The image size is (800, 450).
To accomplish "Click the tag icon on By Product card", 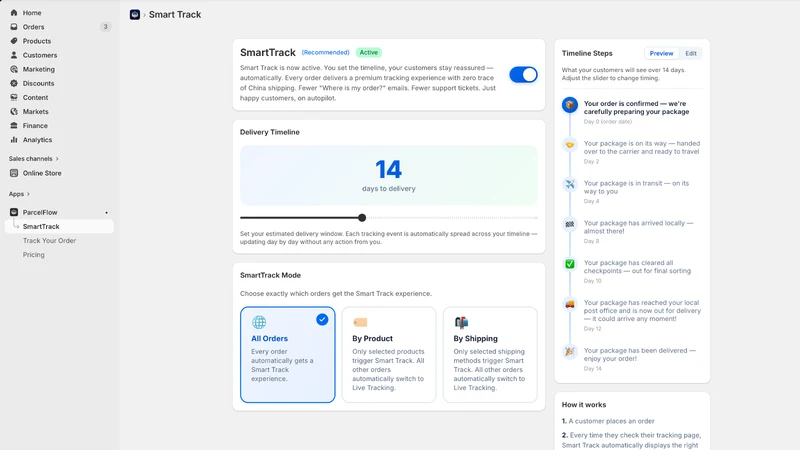I will tap(360, 322).
